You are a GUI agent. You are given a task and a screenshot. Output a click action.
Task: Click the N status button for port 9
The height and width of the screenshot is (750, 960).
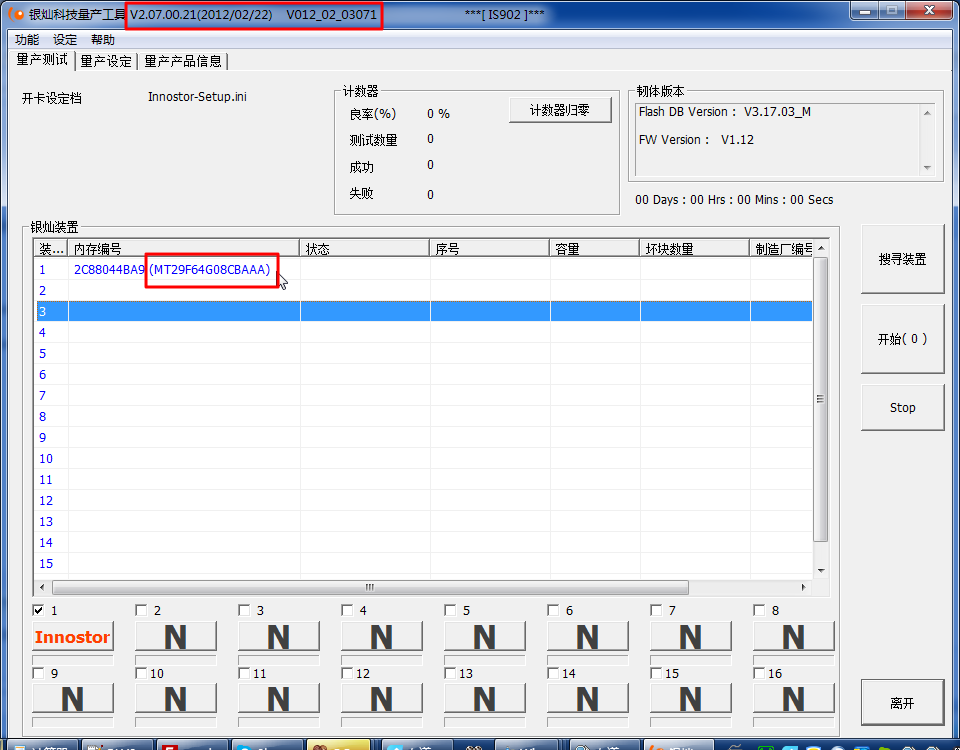pyautogui.click(x=73, y=699)
